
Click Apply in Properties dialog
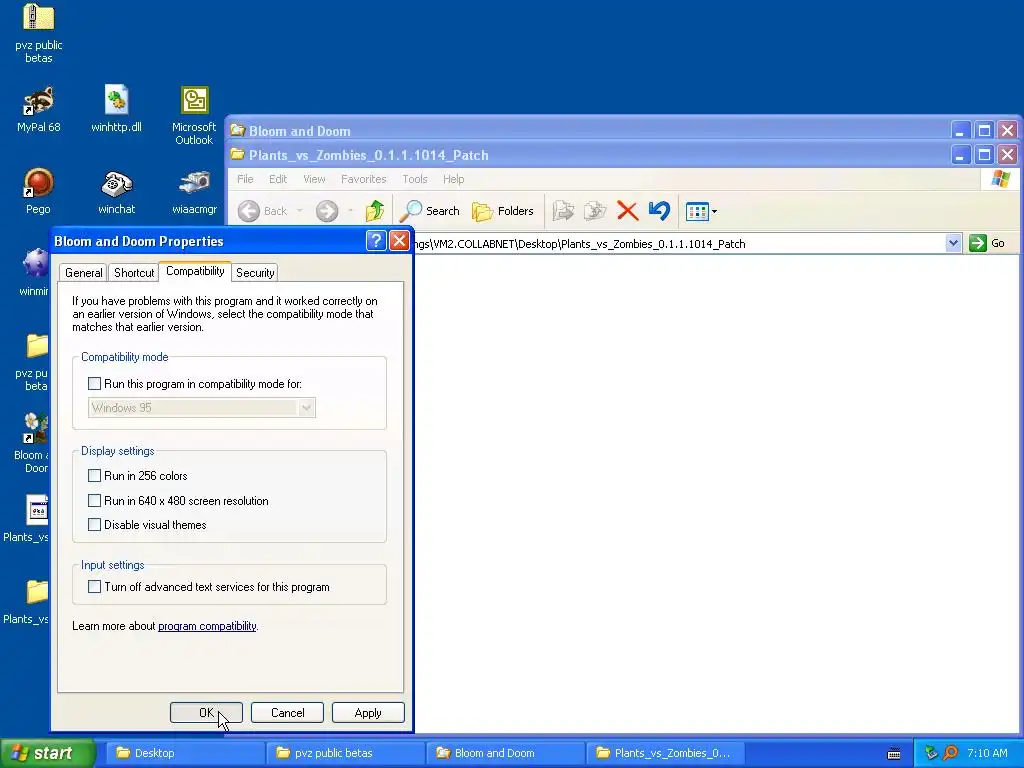click(368, 712)
